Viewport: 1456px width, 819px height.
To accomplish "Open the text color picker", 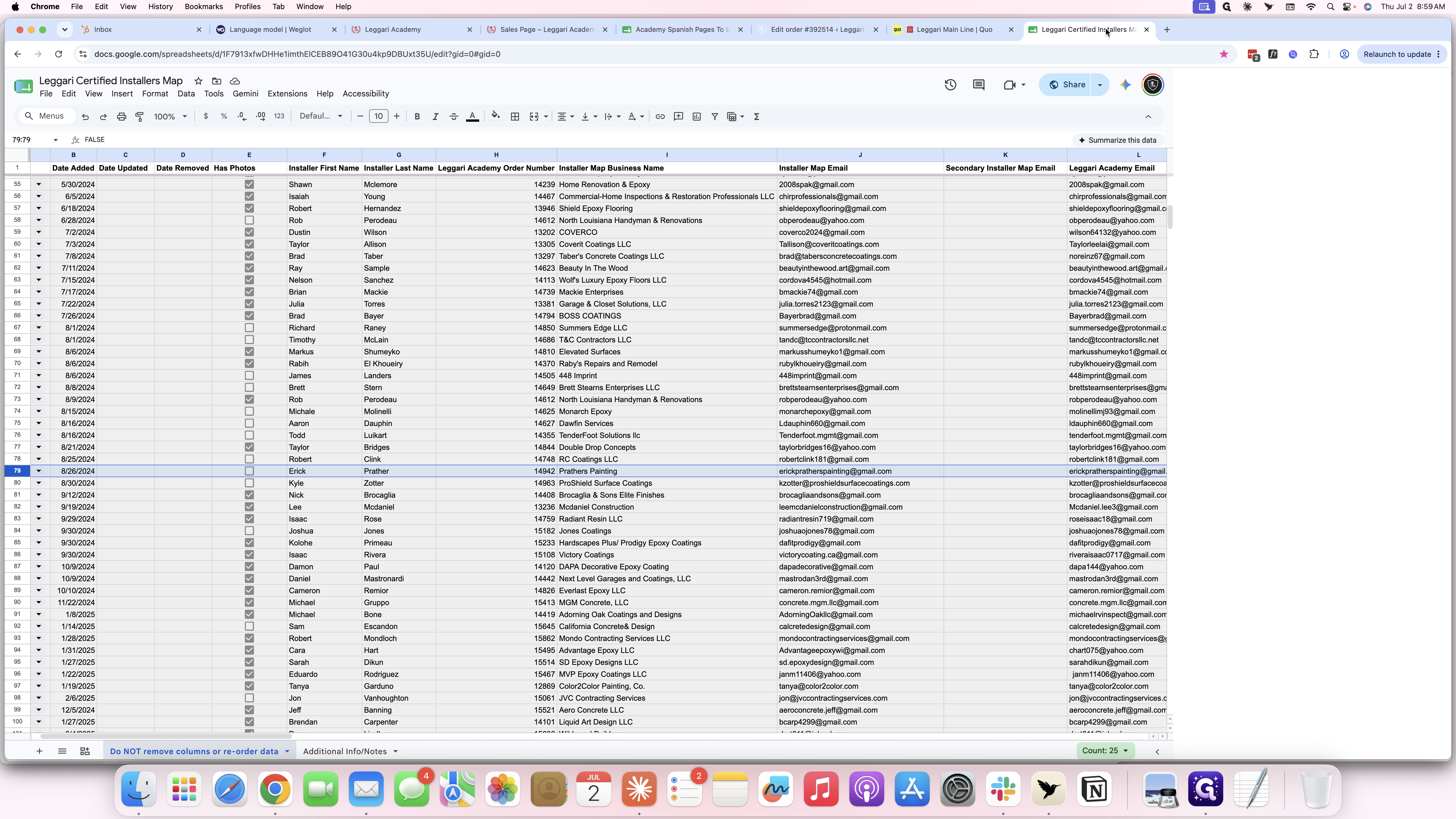I will [473, 116].
